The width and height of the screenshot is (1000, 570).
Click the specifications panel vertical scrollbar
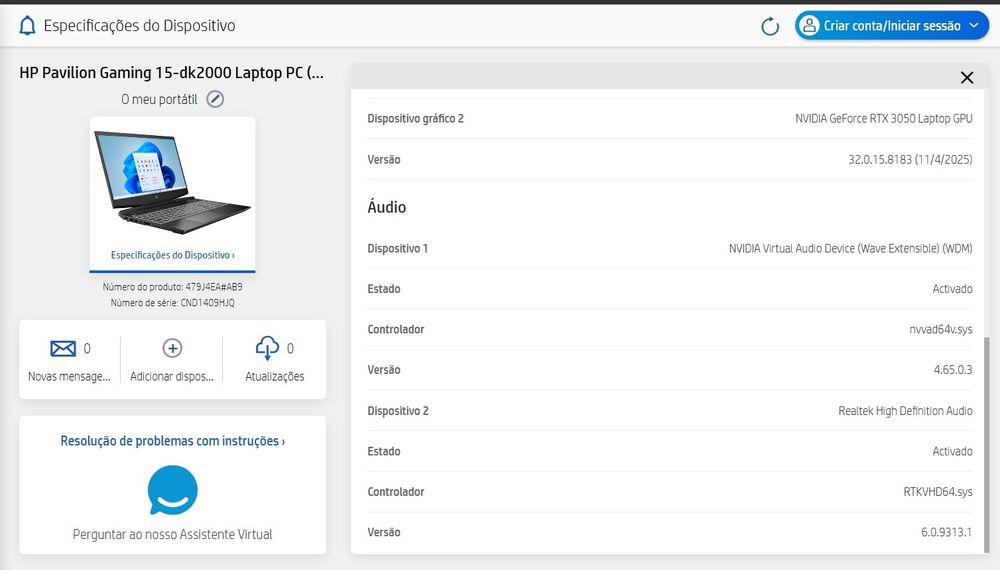988,444
